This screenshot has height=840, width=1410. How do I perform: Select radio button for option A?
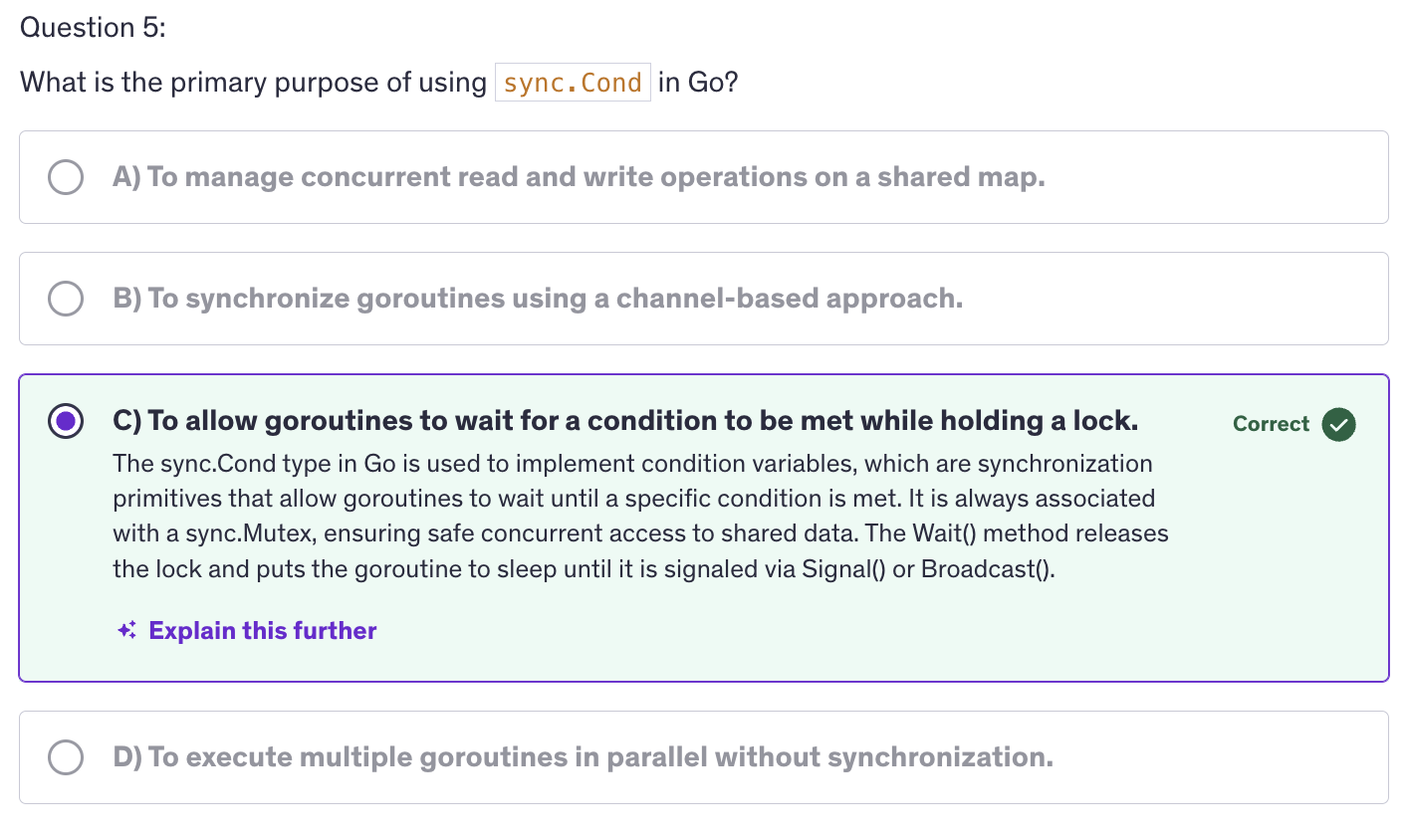pos(66,177)
